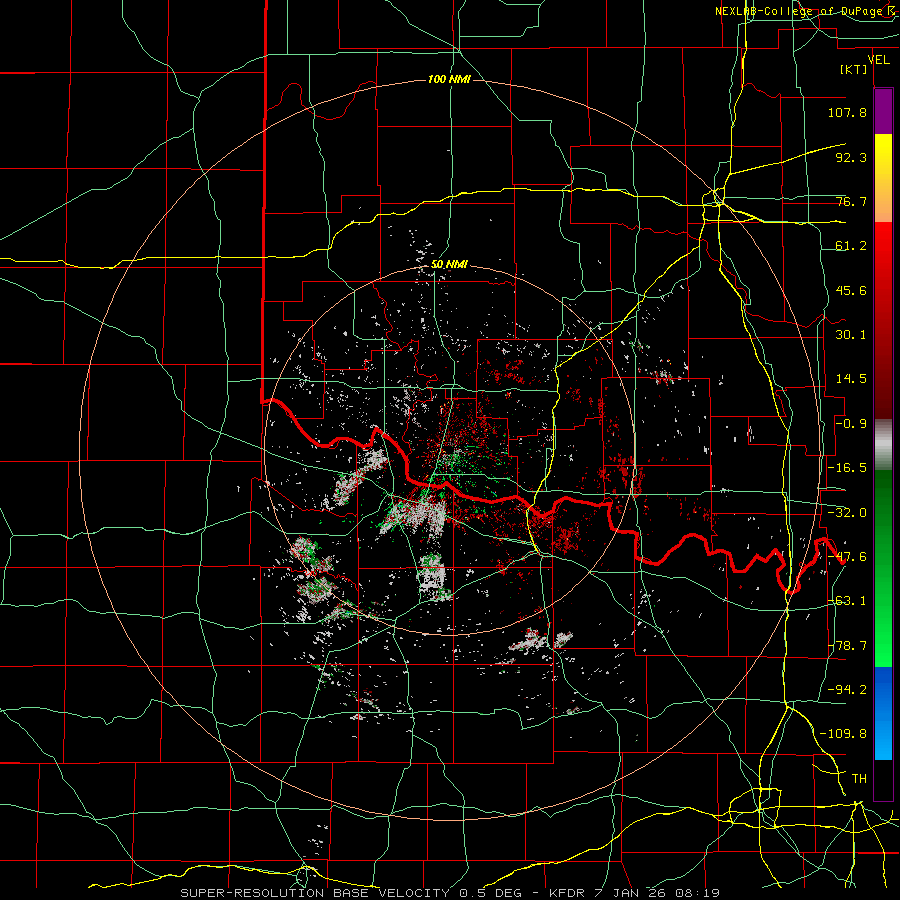The width and height of the screenshot is (900, 900).
Task: Select the 45.6 value on velocity scale
Action: (x=851, y=290)
